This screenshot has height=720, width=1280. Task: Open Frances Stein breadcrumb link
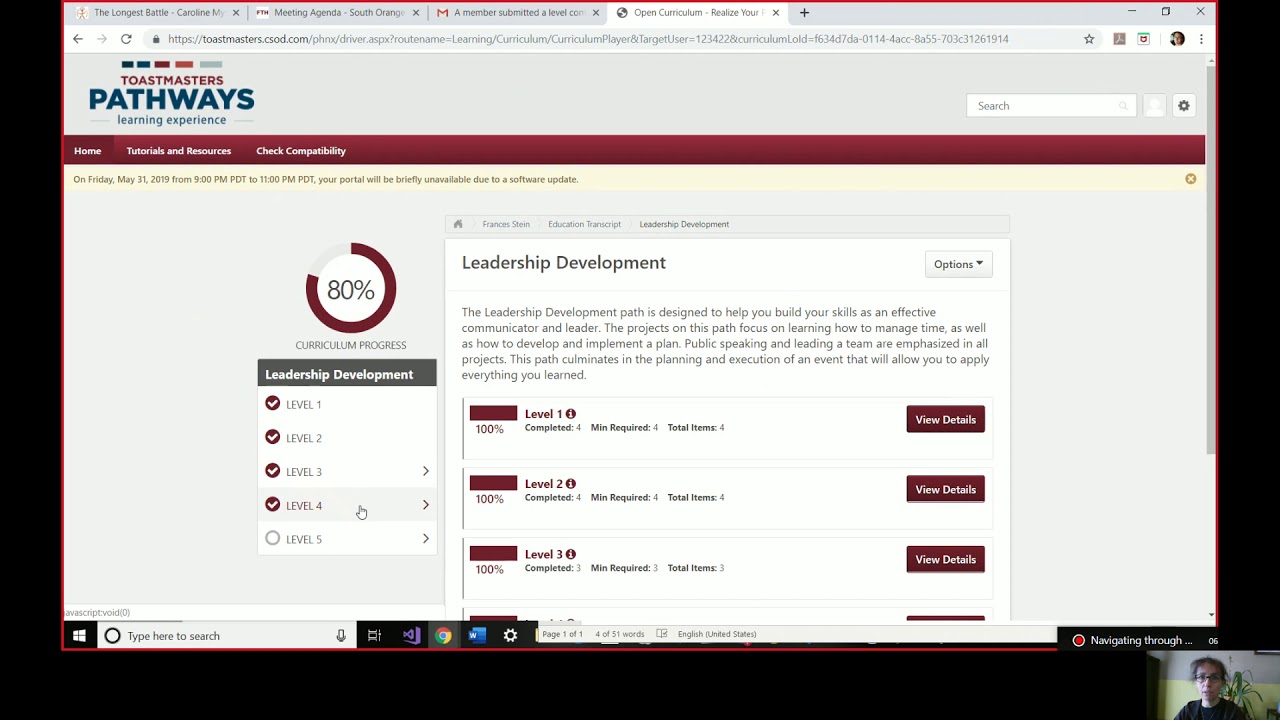click(x=506, y=224)
